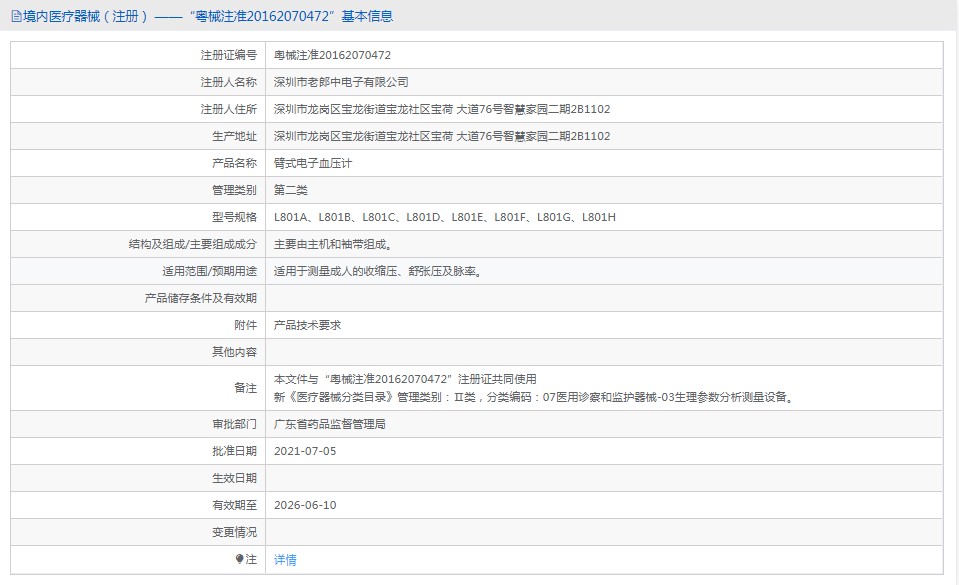
Task: Click the 产品名称 label
Action: pos(234,163)
